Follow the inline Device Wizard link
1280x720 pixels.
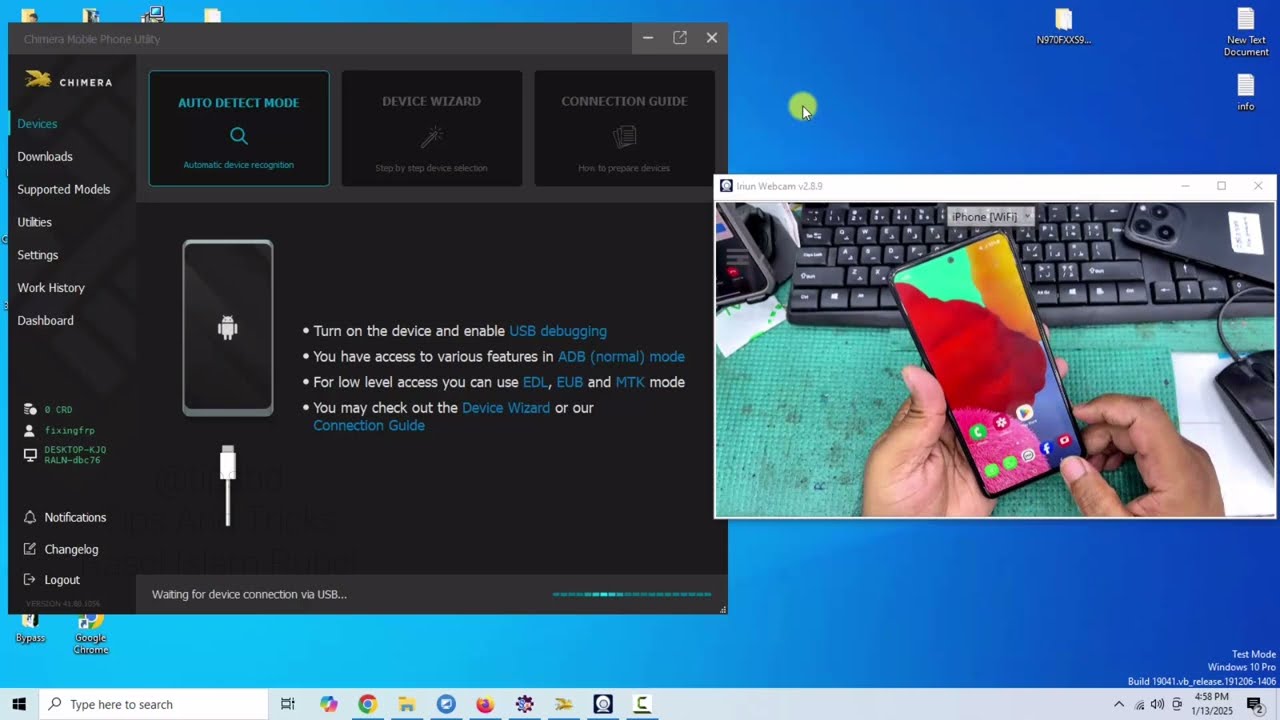506,408
